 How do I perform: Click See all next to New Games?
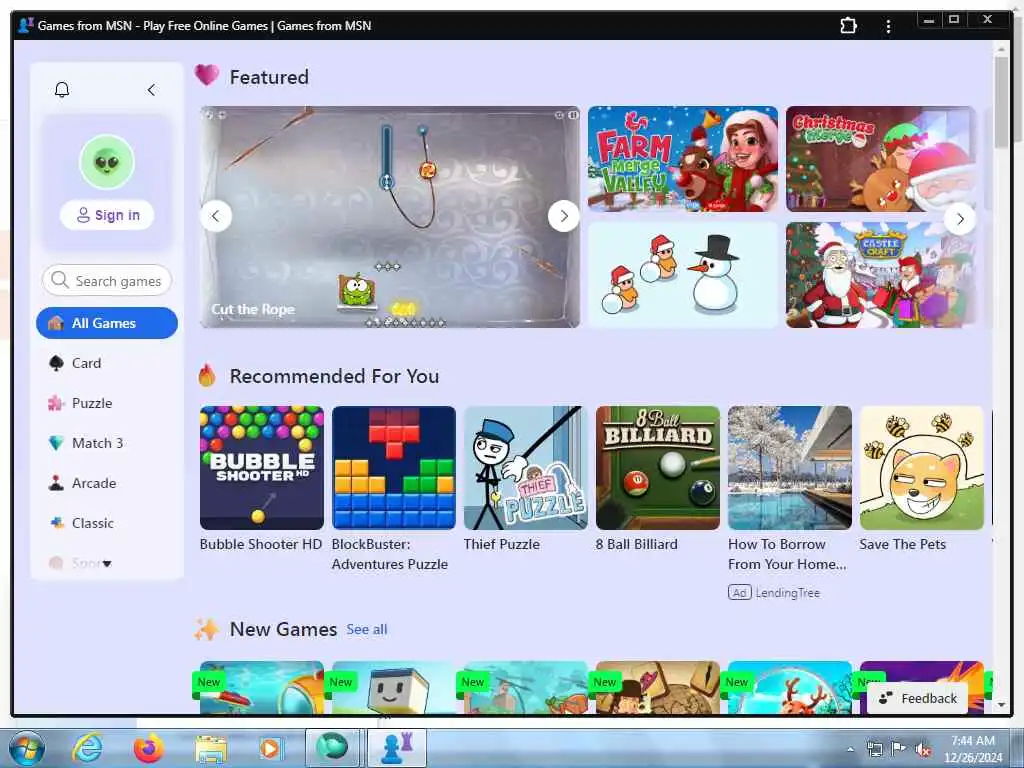click(x=366, y=630)
